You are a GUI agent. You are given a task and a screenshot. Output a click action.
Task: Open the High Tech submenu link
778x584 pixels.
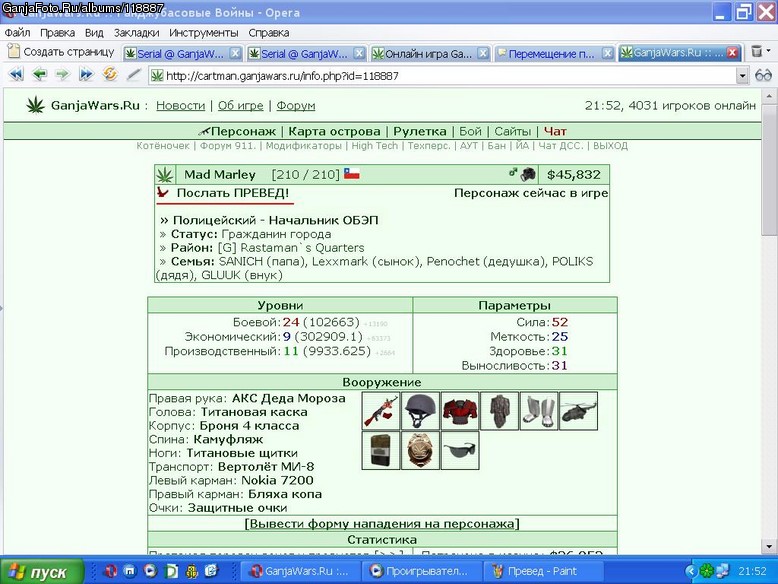pyautogui.click(x=375, y=145)
